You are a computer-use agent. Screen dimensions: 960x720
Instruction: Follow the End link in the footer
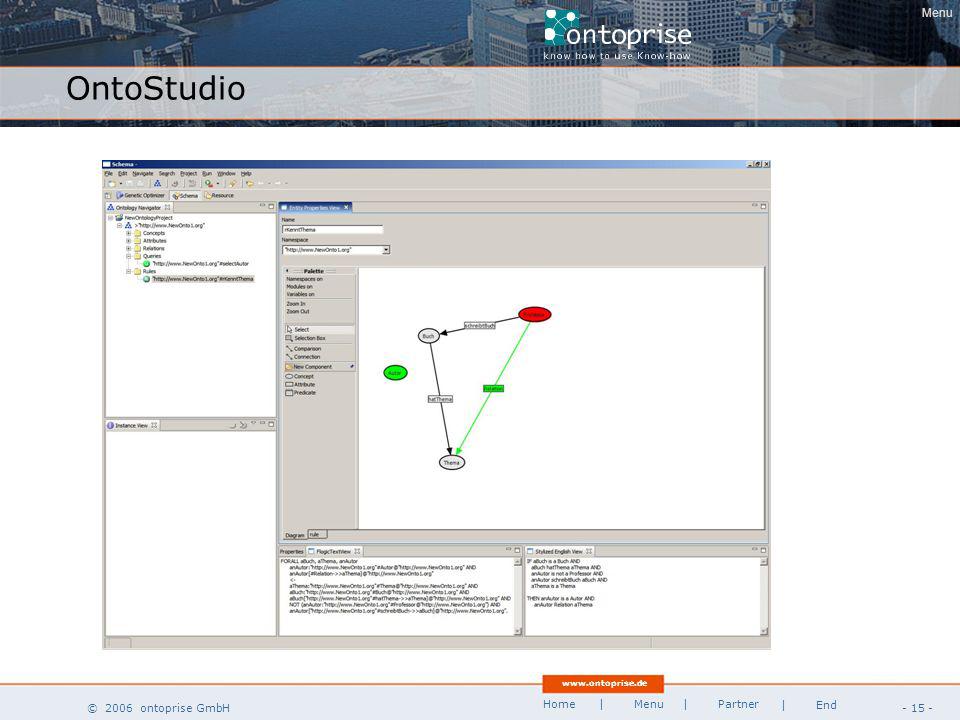pyautogui.click(x=826, y=705)
